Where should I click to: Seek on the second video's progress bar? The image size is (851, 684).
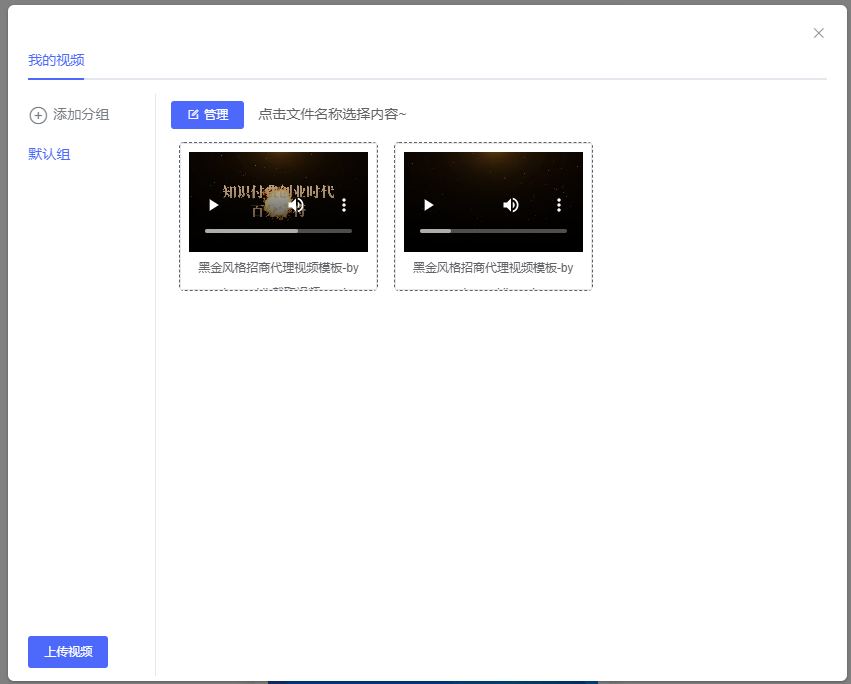(x=493, y=230)
